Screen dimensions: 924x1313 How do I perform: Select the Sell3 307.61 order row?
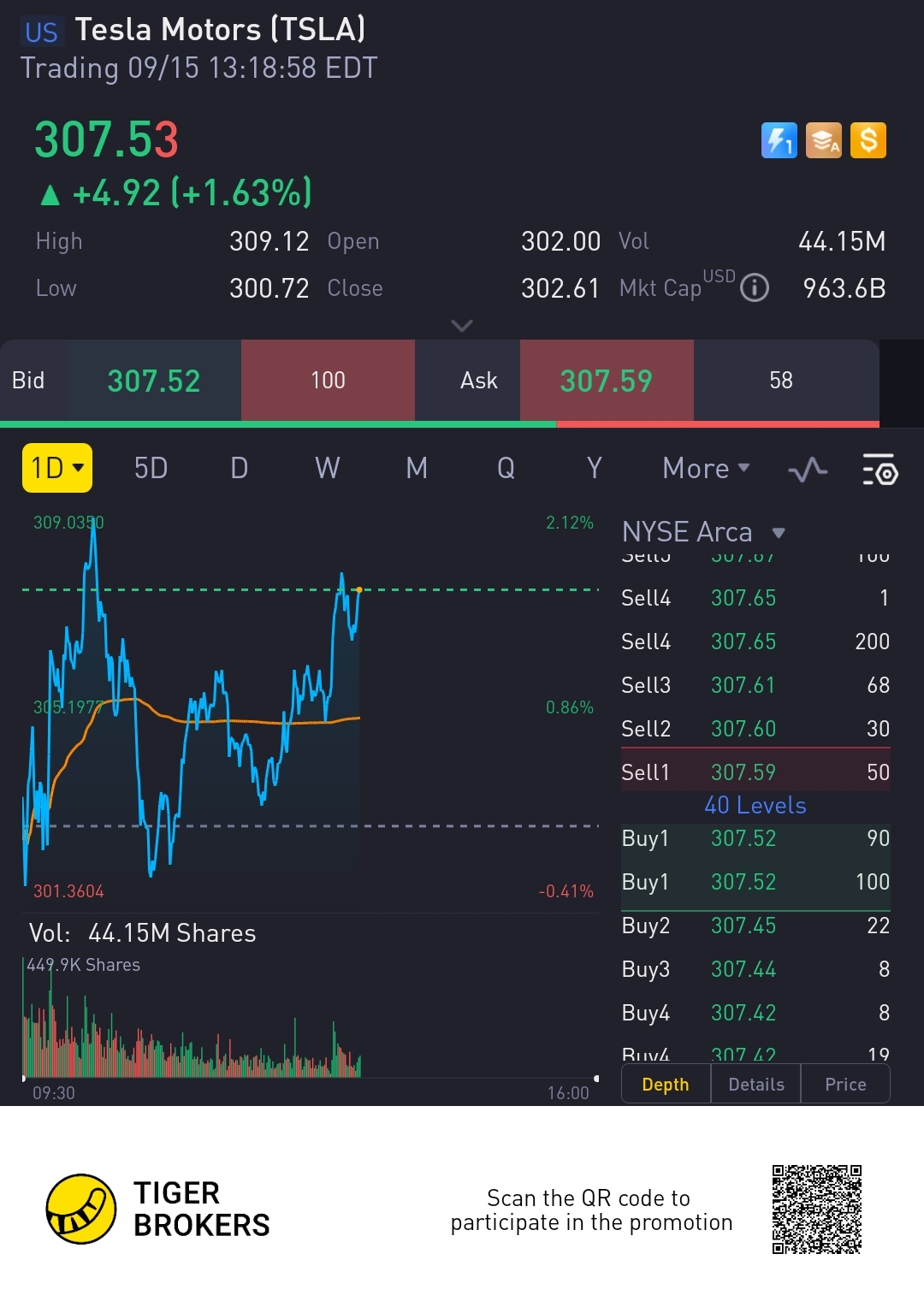tap(755, 684)
